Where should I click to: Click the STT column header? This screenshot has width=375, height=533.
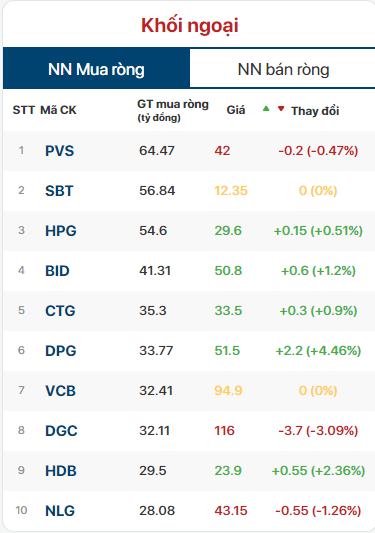[x=24, y=110]
